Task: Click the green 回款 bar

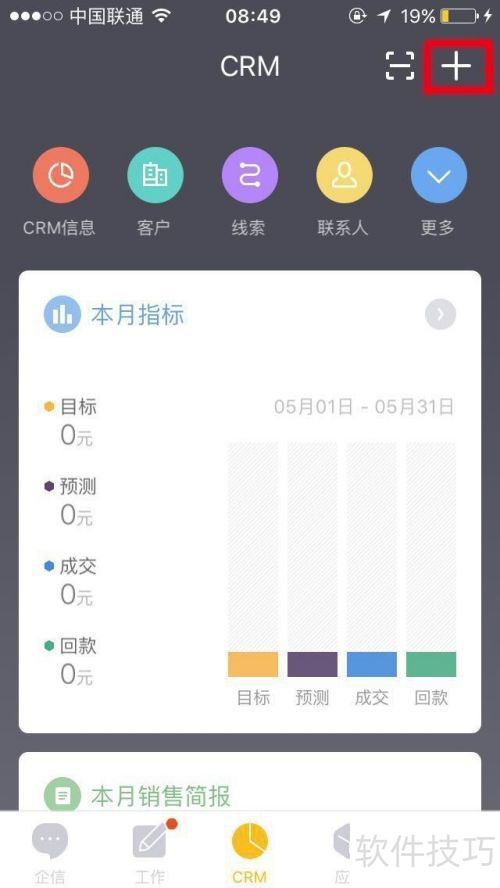Action: [x=431, y=664]
